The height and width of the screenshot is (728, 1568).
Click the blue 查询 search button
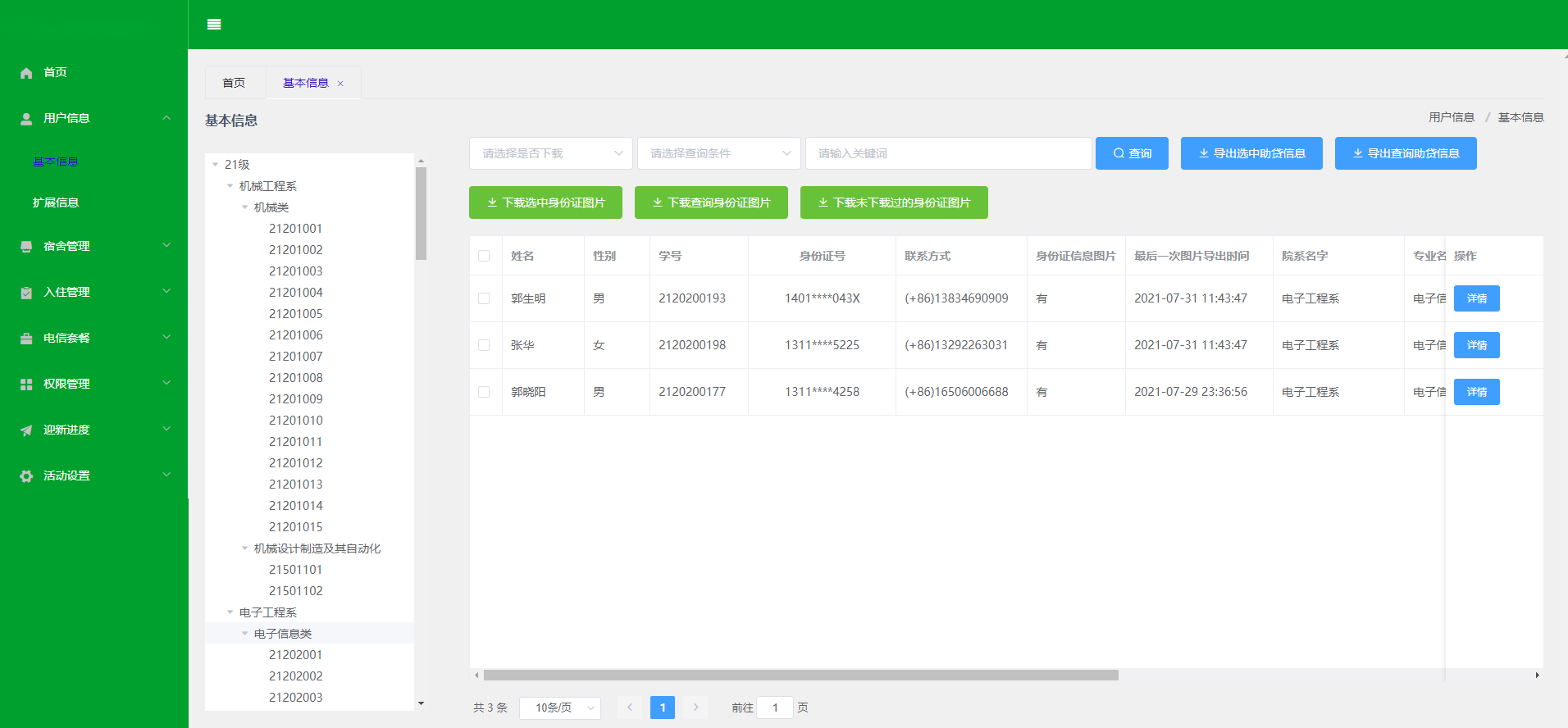point(1132,153)
